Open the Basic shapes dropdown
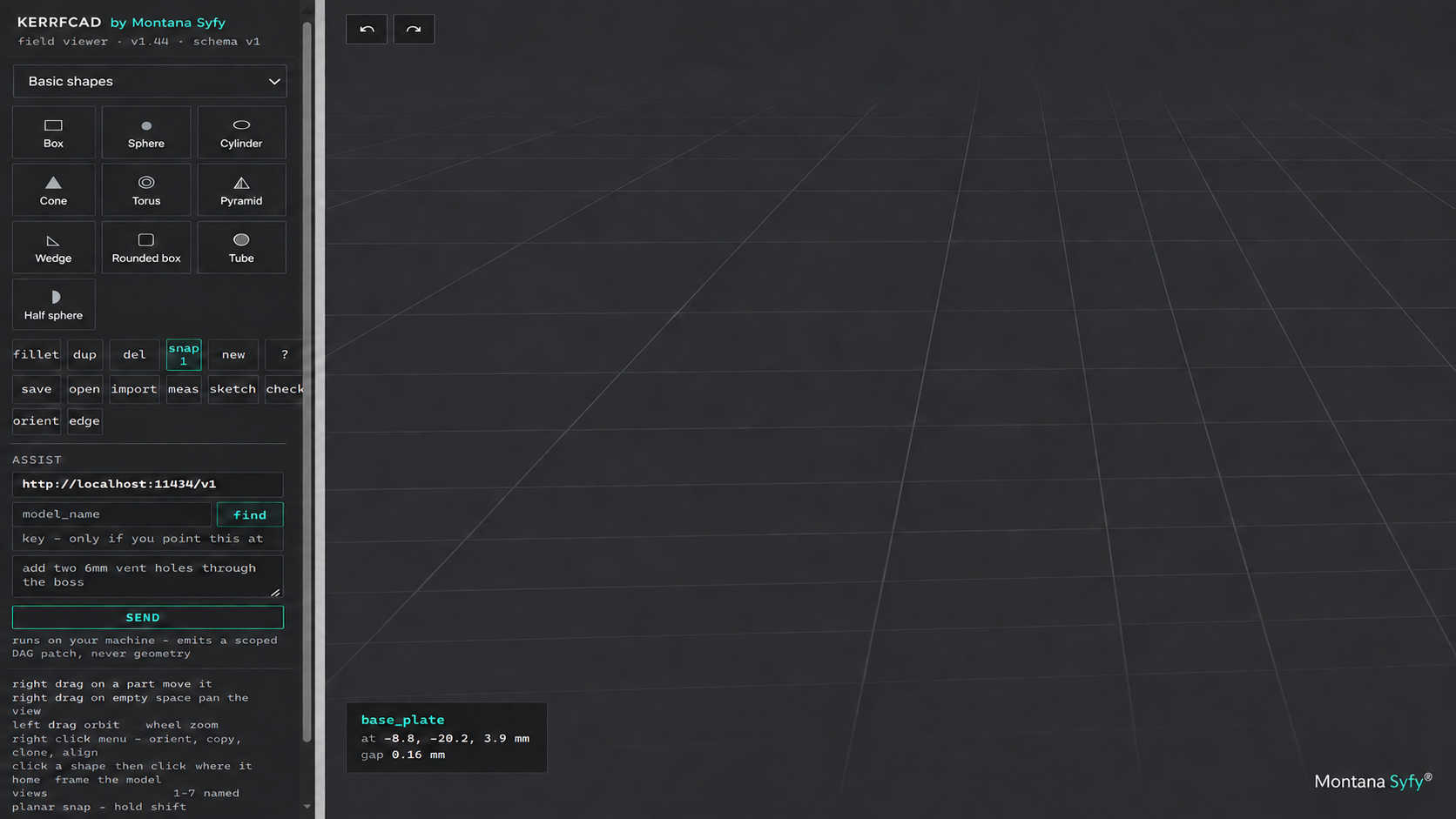Viewport: 1456px width, 819px height. pos(150,81)
